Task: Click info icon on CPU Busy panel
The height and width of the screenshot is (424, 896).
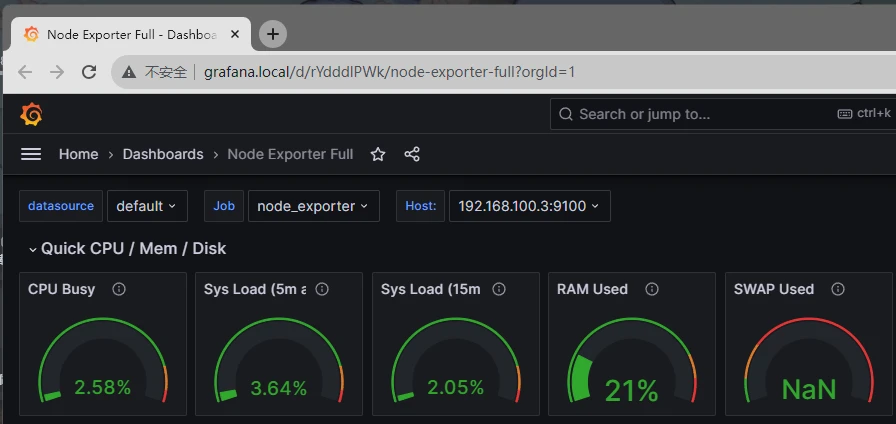Action: pyautogui.click(x=119, y=289)
